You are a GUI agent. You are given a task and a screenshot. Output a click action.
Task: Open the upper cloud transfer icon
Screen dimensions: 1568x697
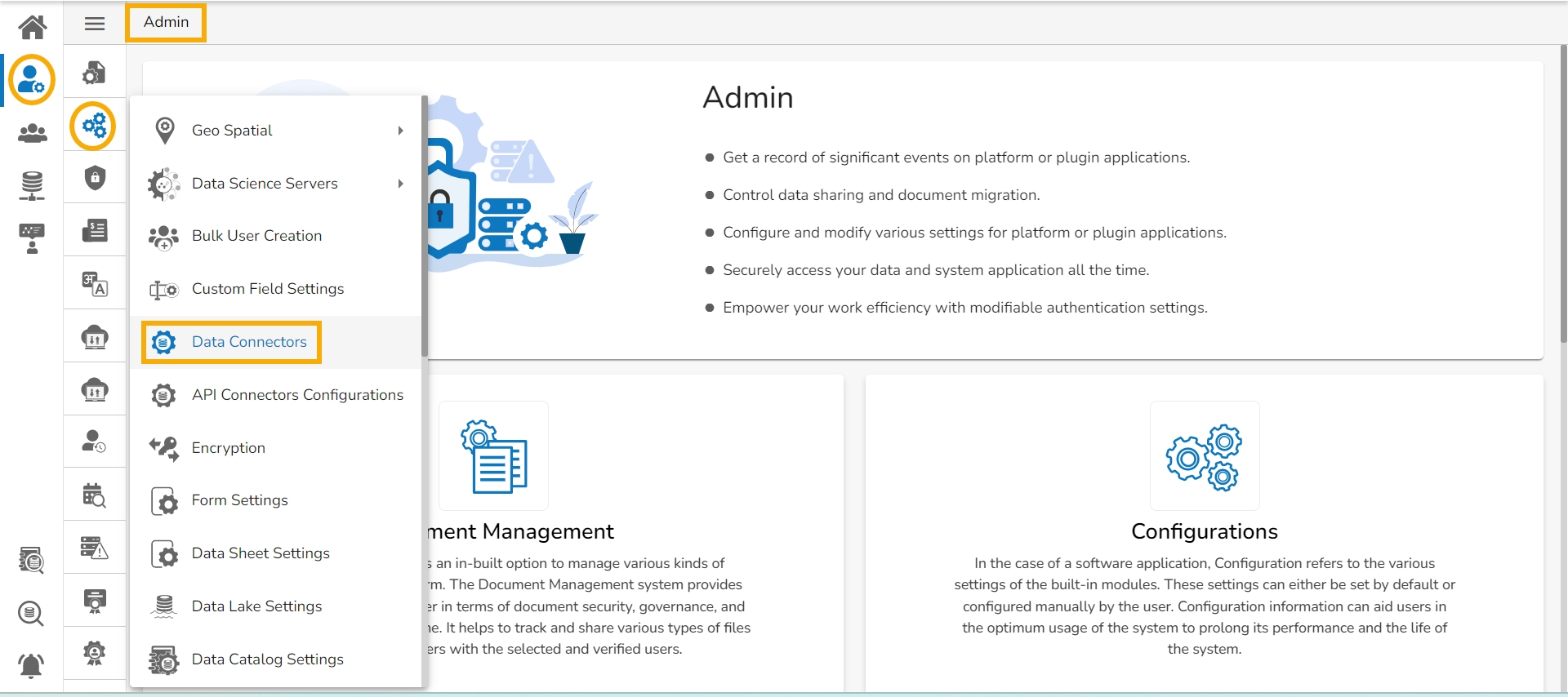tap(95, 336)
